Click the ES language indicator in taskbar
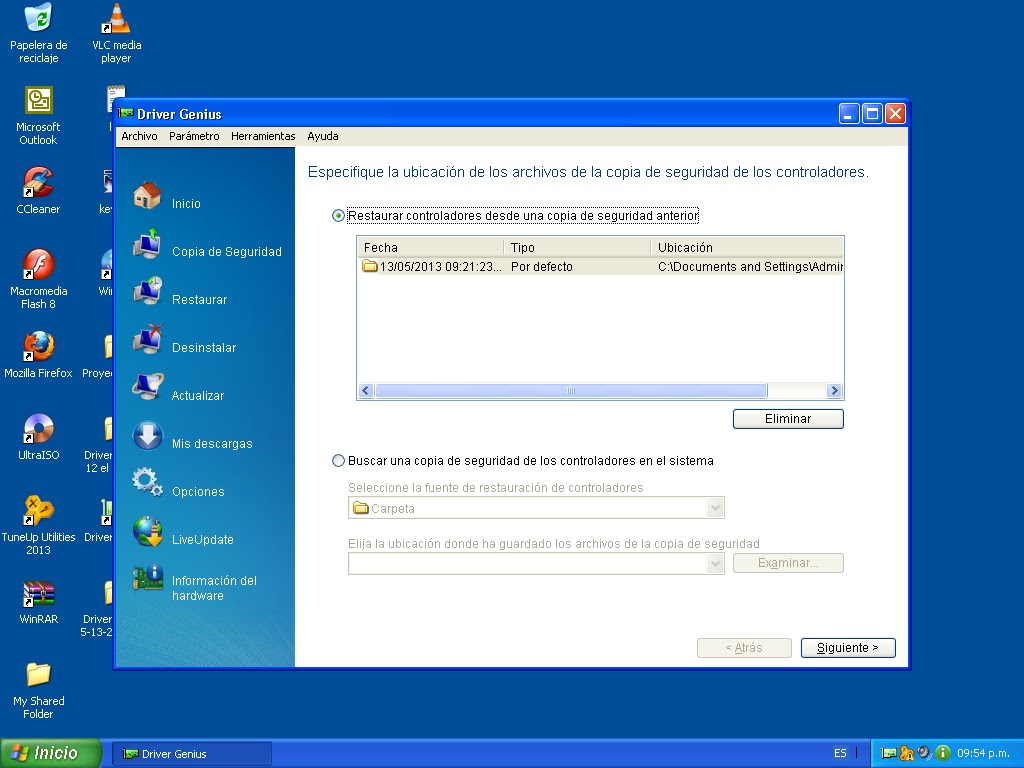The image size is (1024, 768). point(840,753)
